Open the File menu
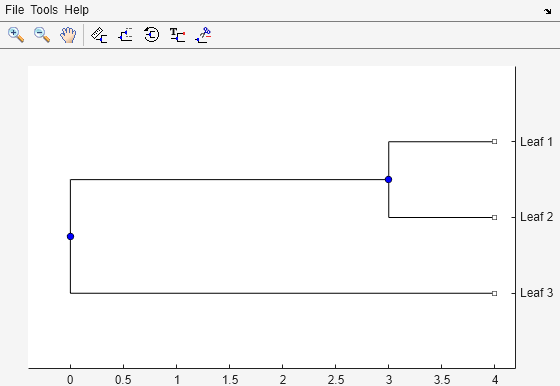This screenshot has height=386, width=560. pyautogui.click(x=15, y=10)
